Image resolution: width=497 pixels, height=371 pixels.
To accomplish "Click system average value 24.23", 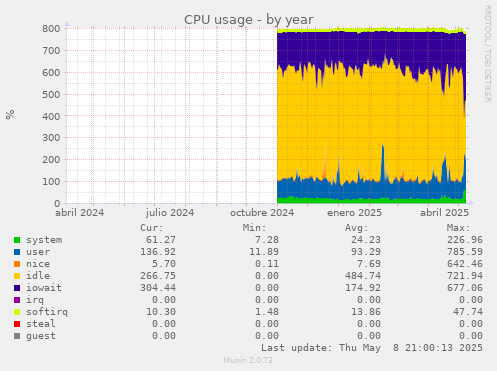I will pyautogui.click(x=366, y=240).
